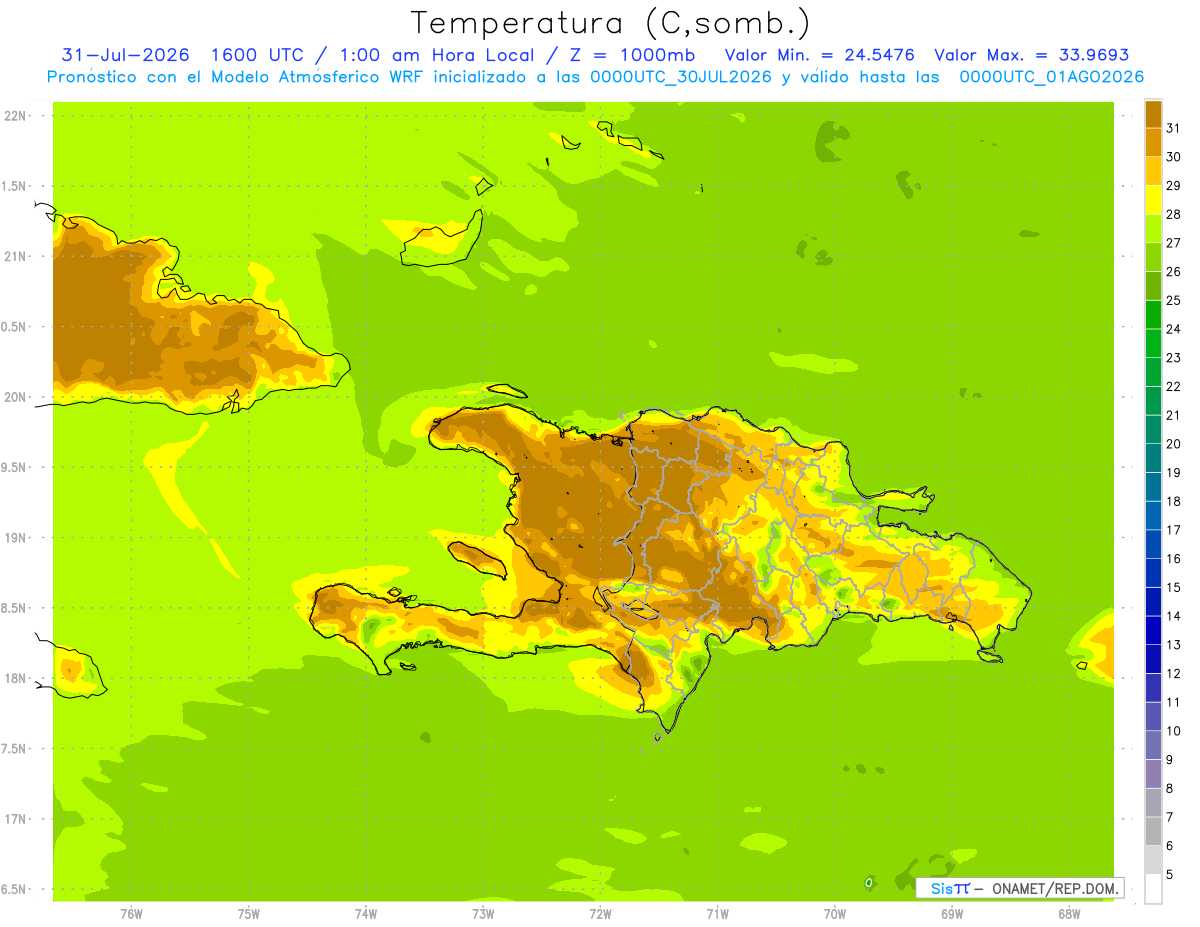Click the '71W' longitude axis label
Screen dimensions: 1200x927
click(717, 914)
